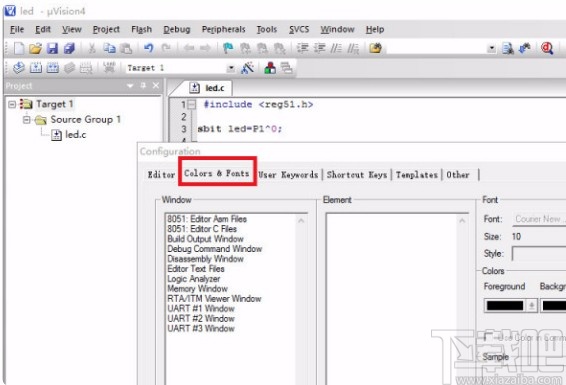Open the Target 1 selection dropdown
The image size is (566, 385).
pos(231,68)
